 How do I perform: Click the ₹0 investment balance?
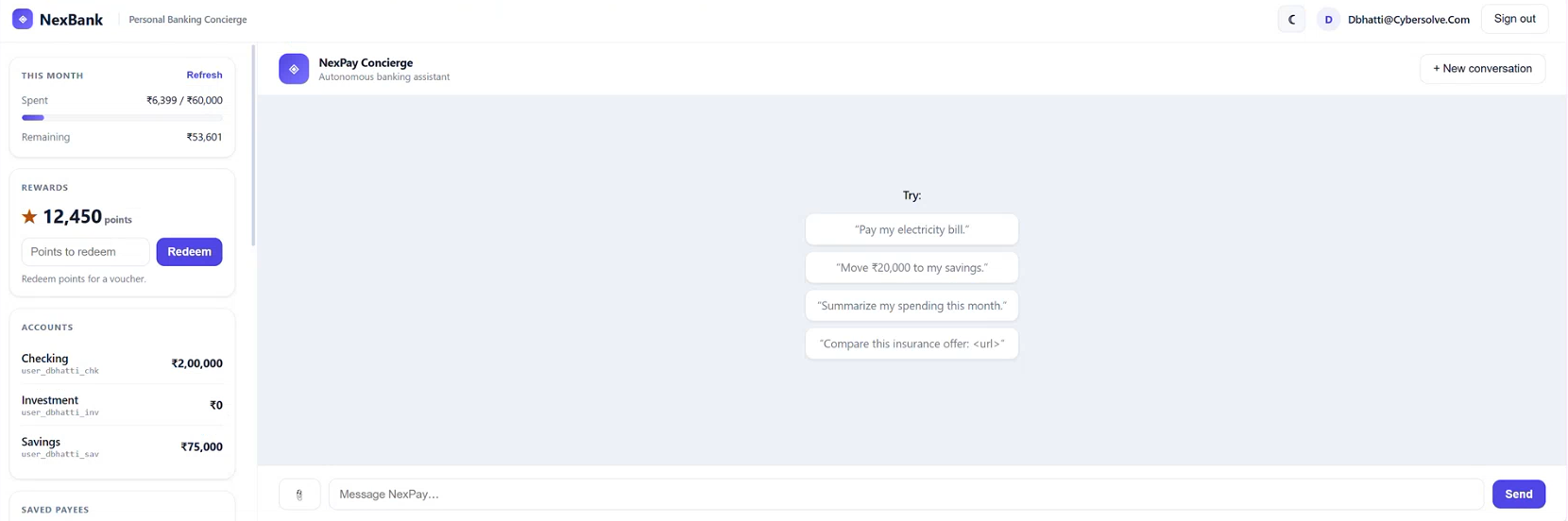point(216,405)
